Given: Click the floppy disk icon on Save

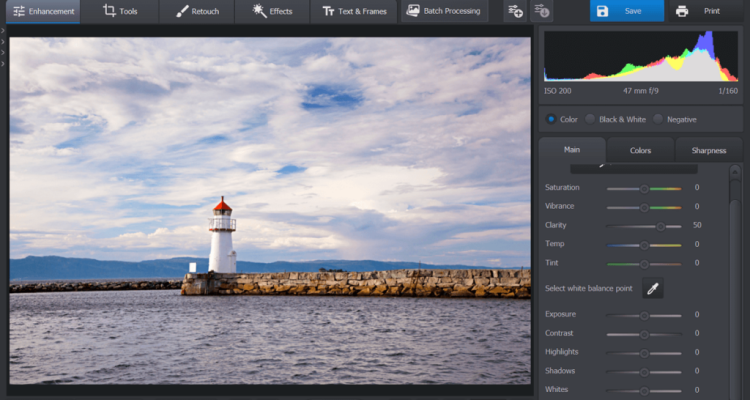Looking at the screenshot, I should tap(603, 11).
